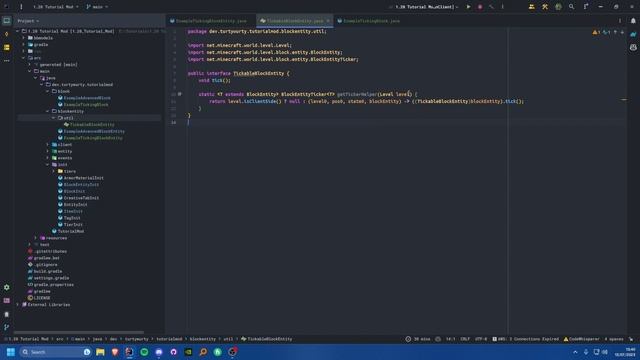Screen dimensions: 640x360
Task: Open the Copilot tool window icon
Action: [633, 48]
